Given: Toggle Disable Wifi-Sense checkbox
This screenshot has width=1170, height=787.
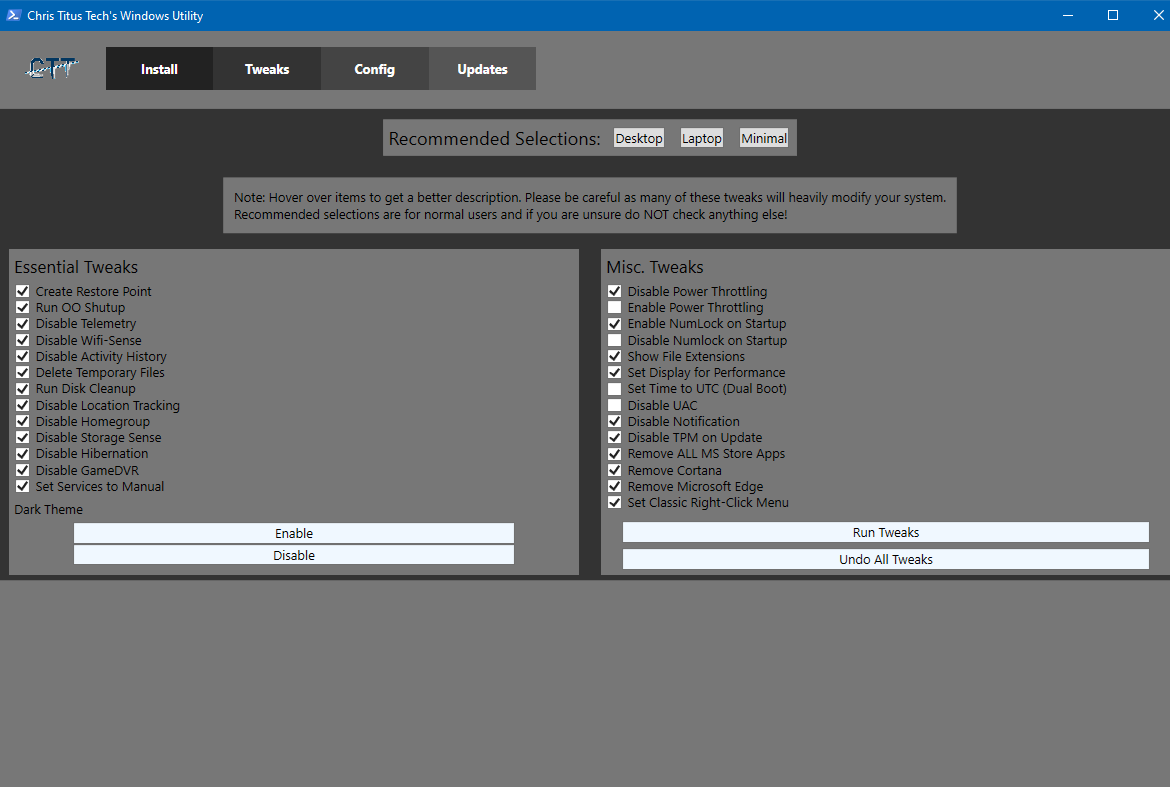Looking at the screenshot, I should pyautogui.click(x=22, y=340).
